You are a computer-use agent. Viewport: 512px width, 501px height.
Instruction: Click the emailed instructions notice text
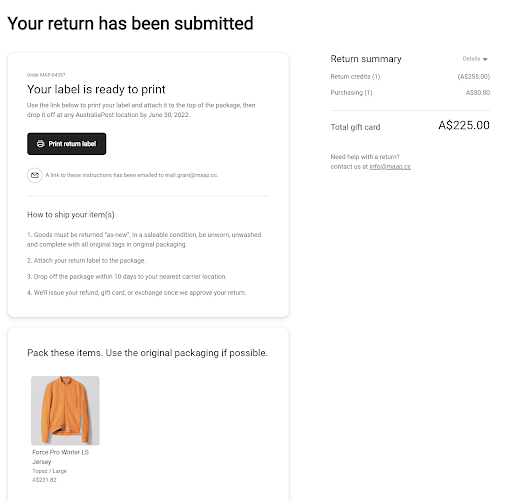(132, 175)
